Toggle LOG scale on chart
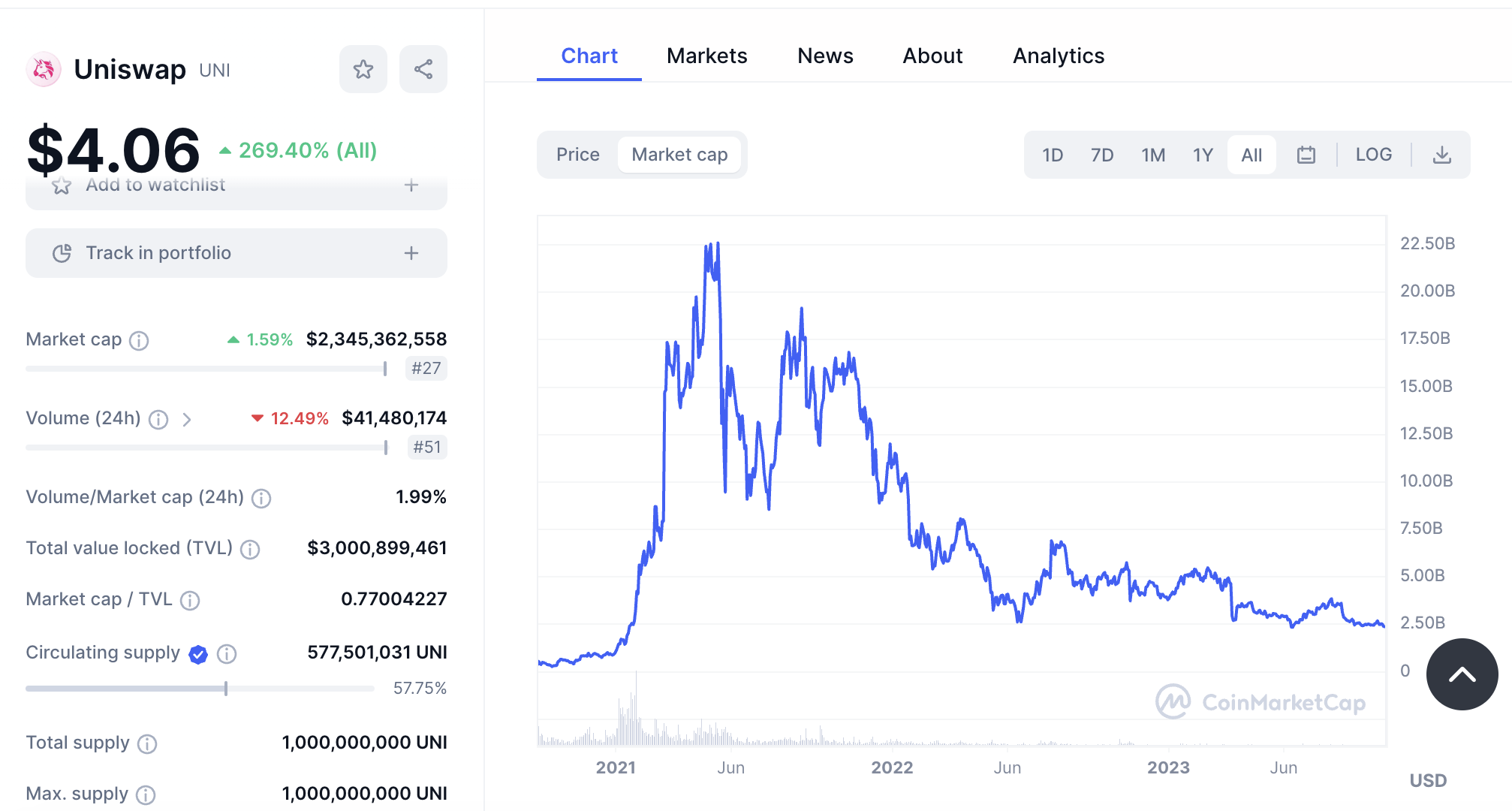The width and height of the screenshot is (1512, 811). tap(1373, 155)
